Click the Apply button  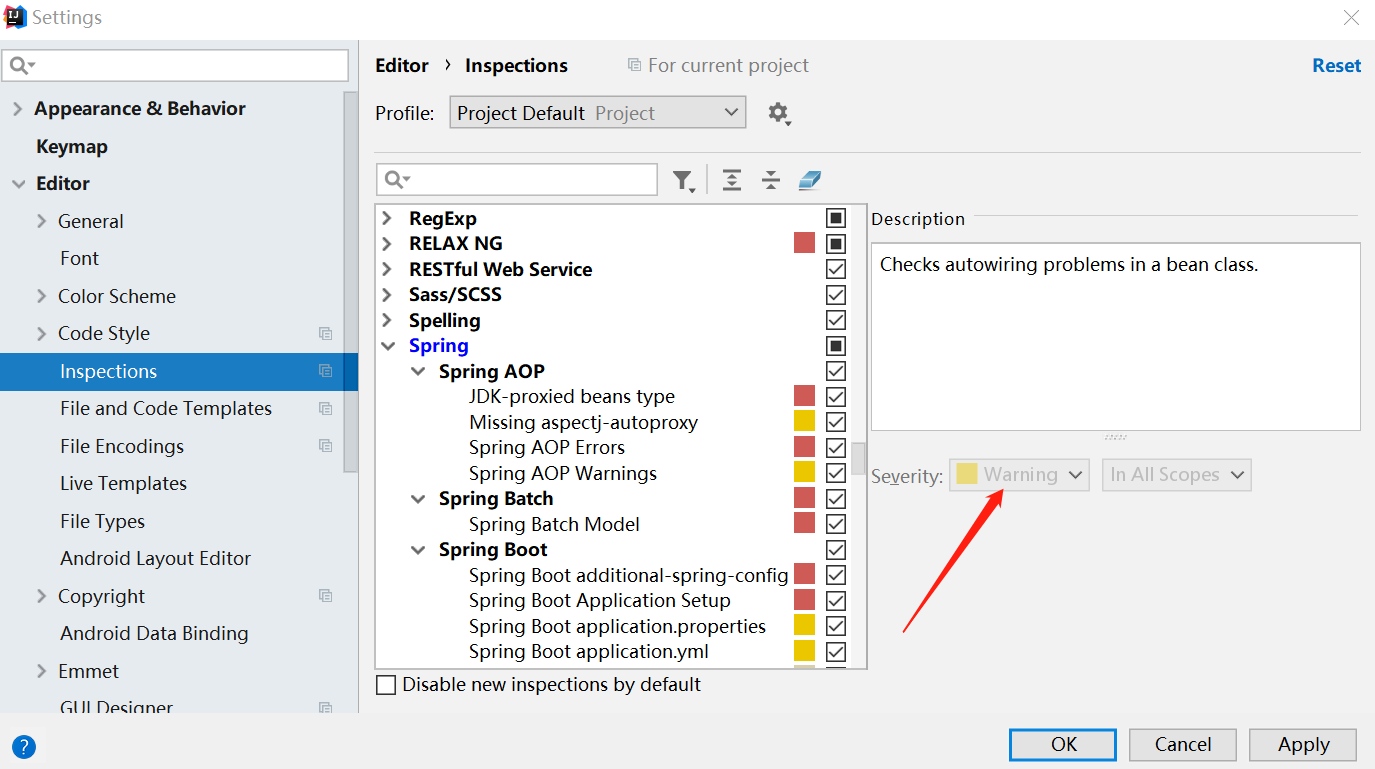click(1303, 744)
